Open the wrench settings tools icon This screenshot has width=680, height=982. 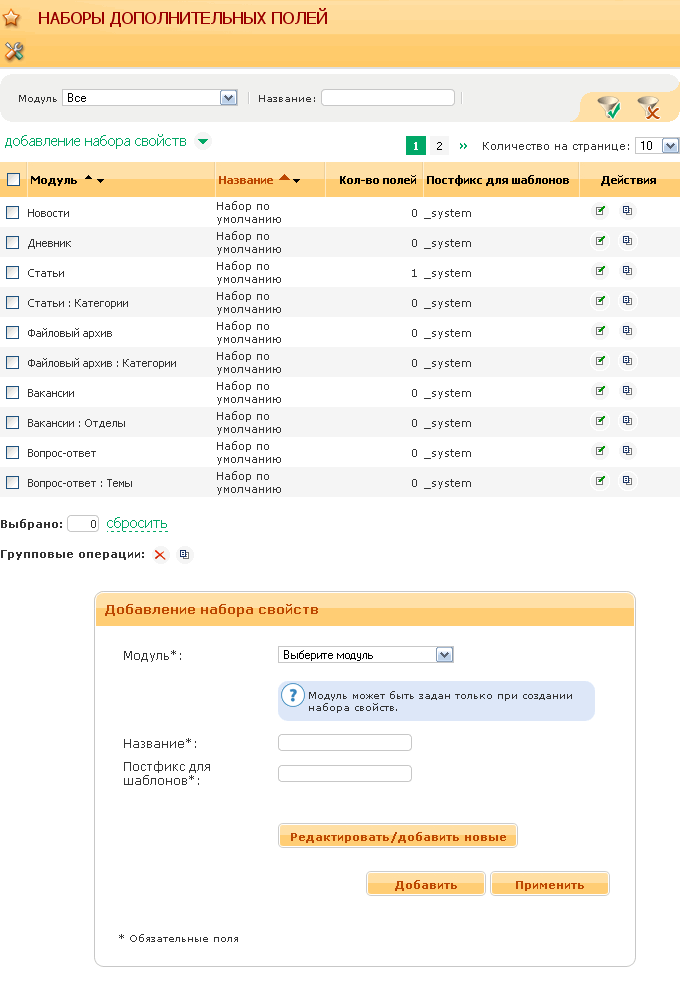coord(13,51)
